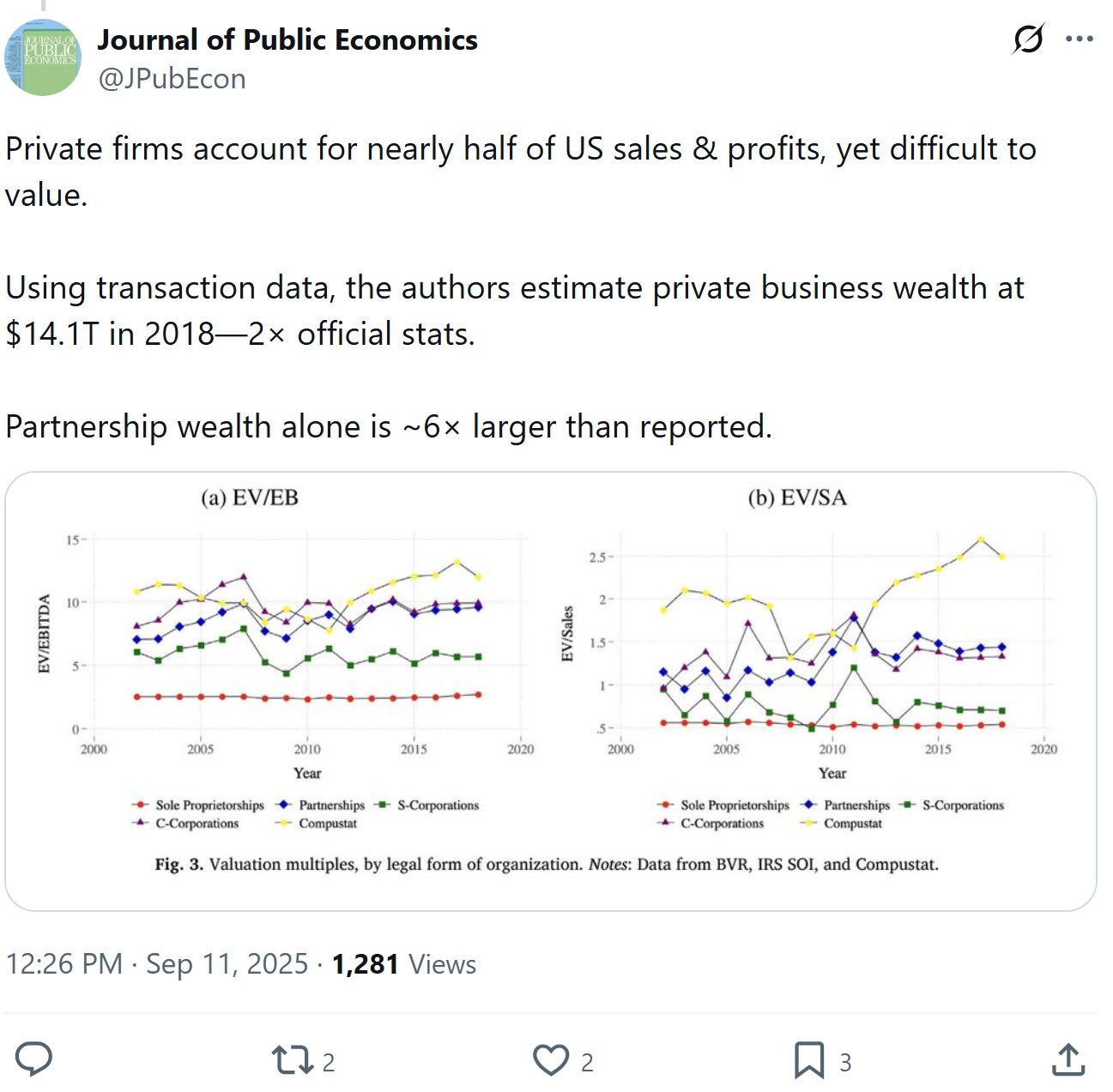
Task: Click the like count beside the heart
Action: (587, 1063)
